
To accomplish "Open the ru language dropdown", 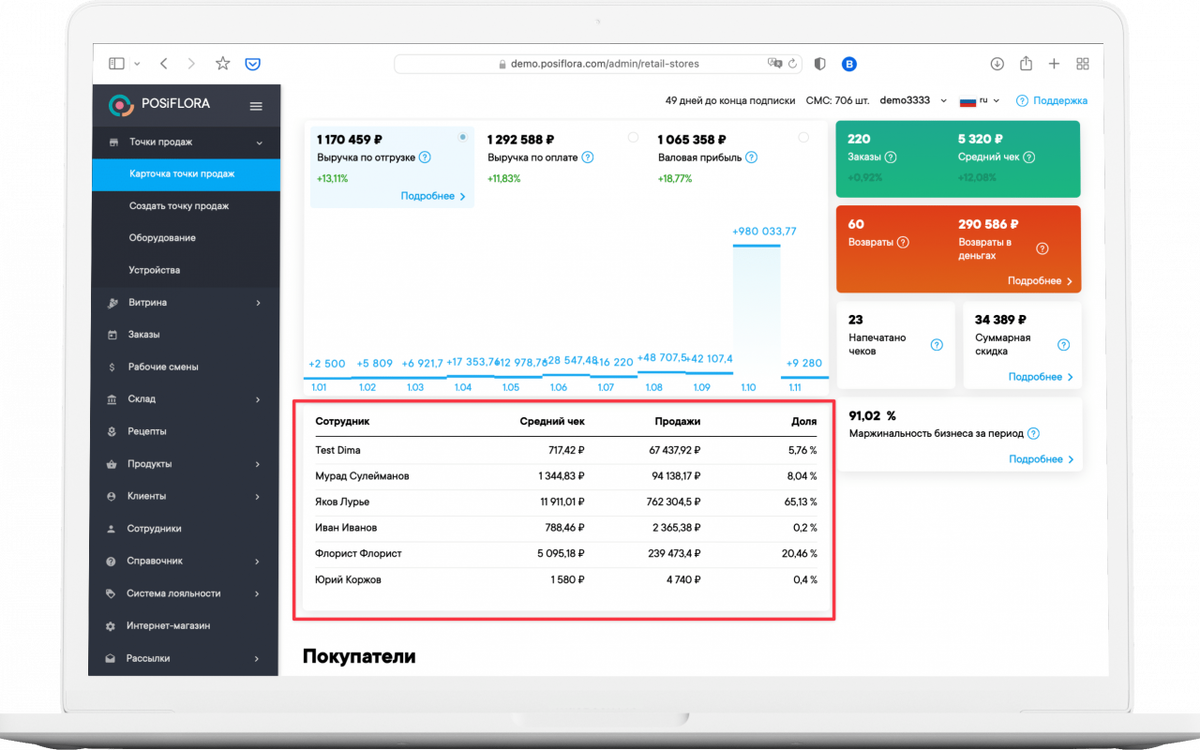I will (979, 100).
